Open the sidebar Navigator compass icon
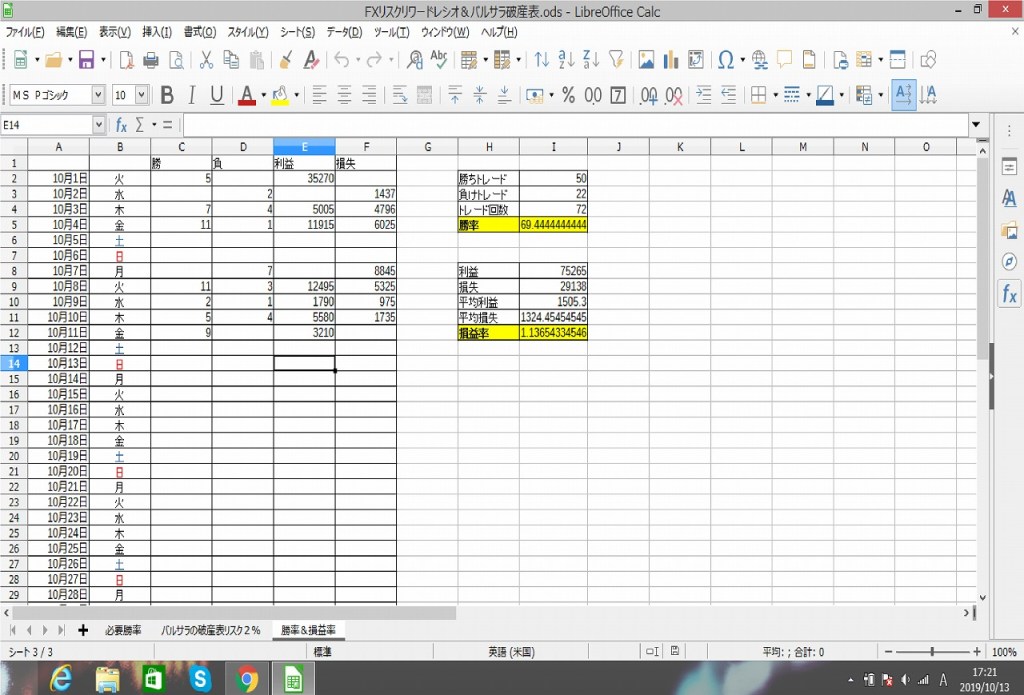Viewport: 1024px width, 695px height. [x=1009, y=262]
